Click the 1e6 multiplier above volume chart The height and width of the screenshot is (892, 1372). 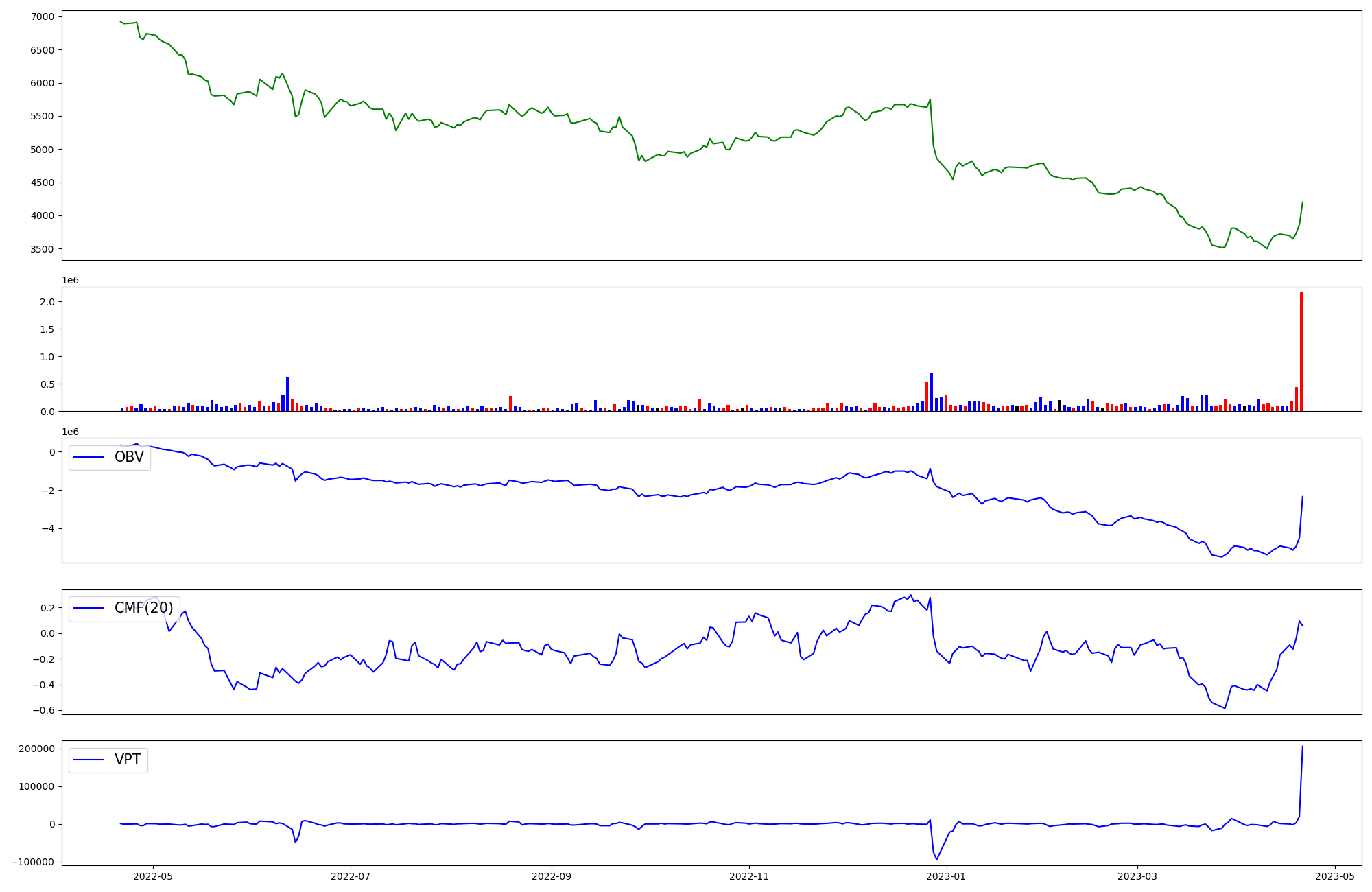70,280
